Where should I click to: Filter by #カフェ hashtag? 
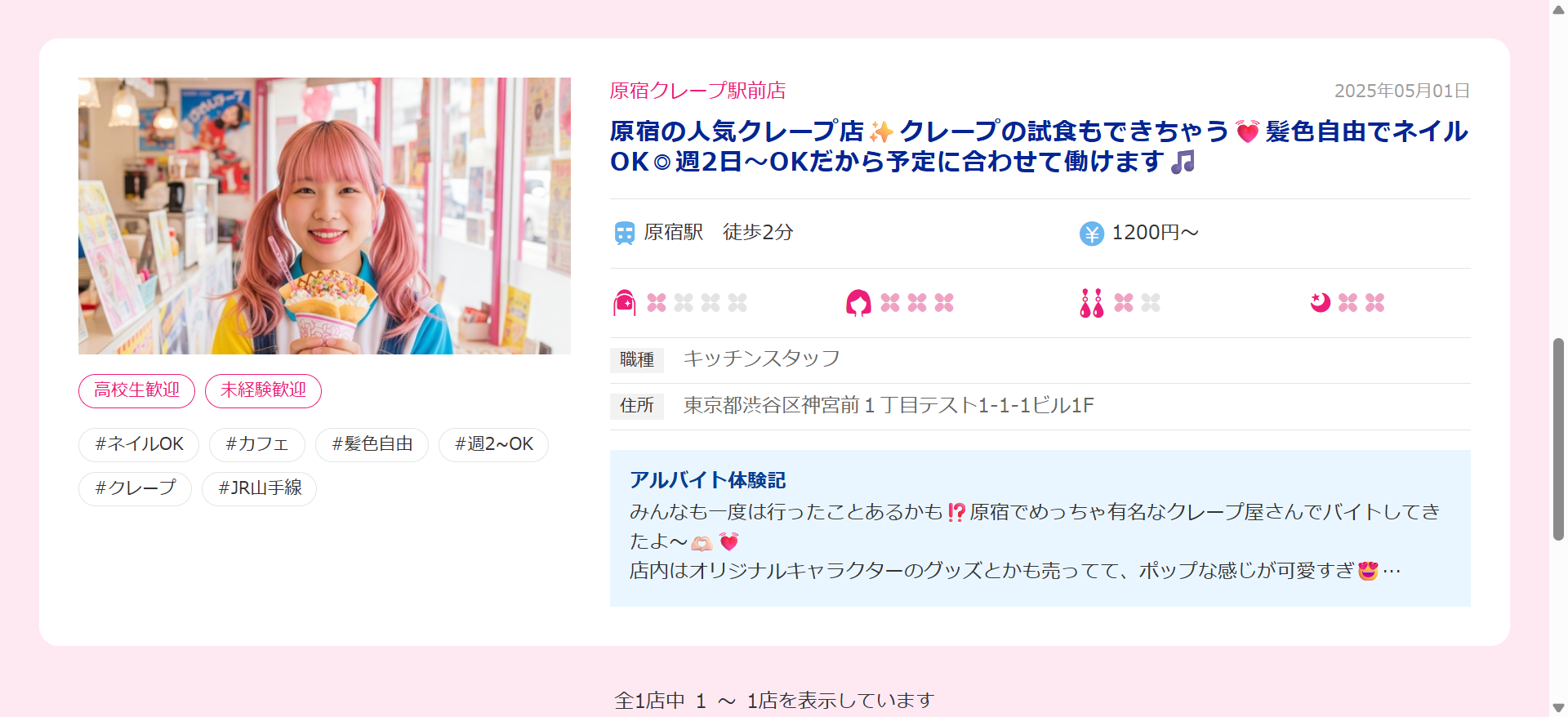[x=257, y=444]
